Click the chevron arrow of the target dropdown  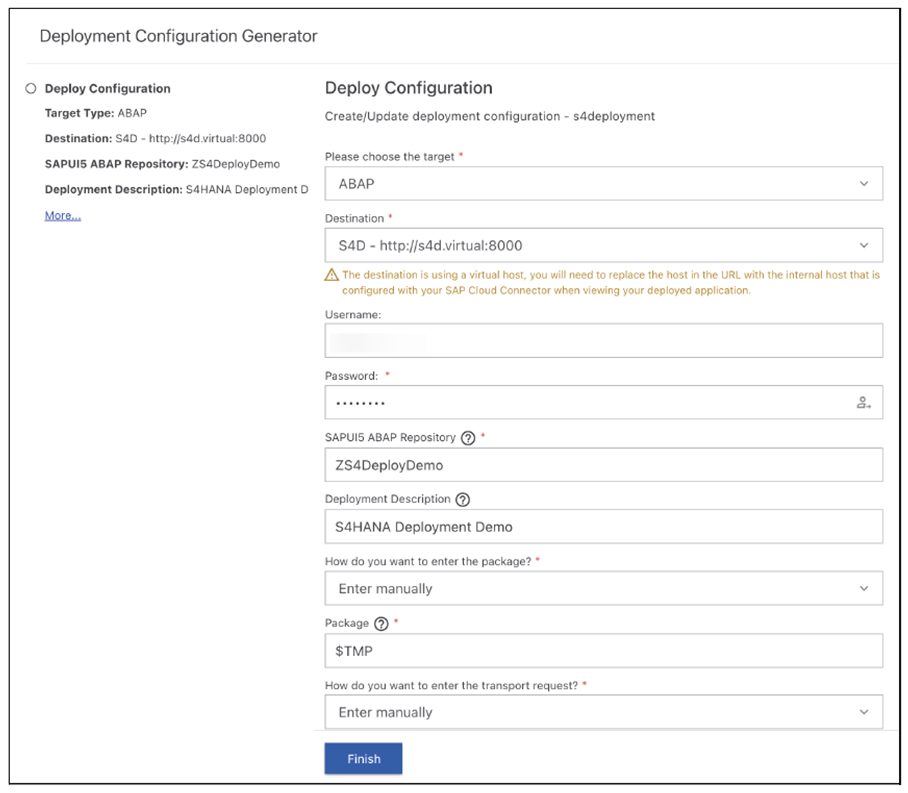tap(863, 184)
